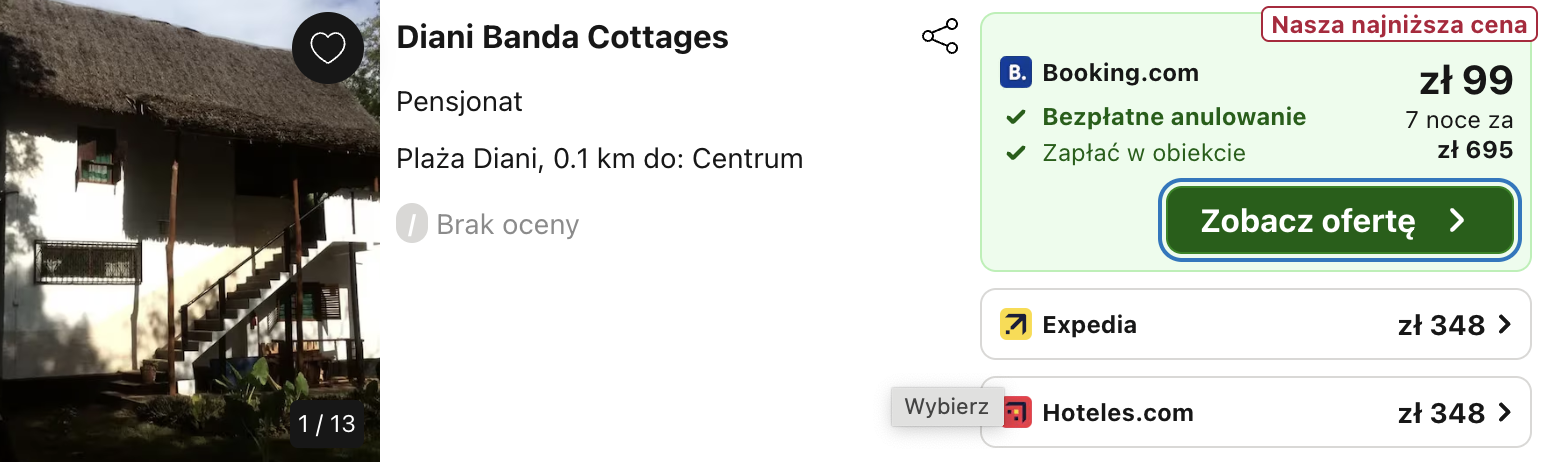Image resolution: width=1546 pixels, height=462 pixels.
Task: Click the Zobacz ofertę button
Action: click(x=1340, y=221)
